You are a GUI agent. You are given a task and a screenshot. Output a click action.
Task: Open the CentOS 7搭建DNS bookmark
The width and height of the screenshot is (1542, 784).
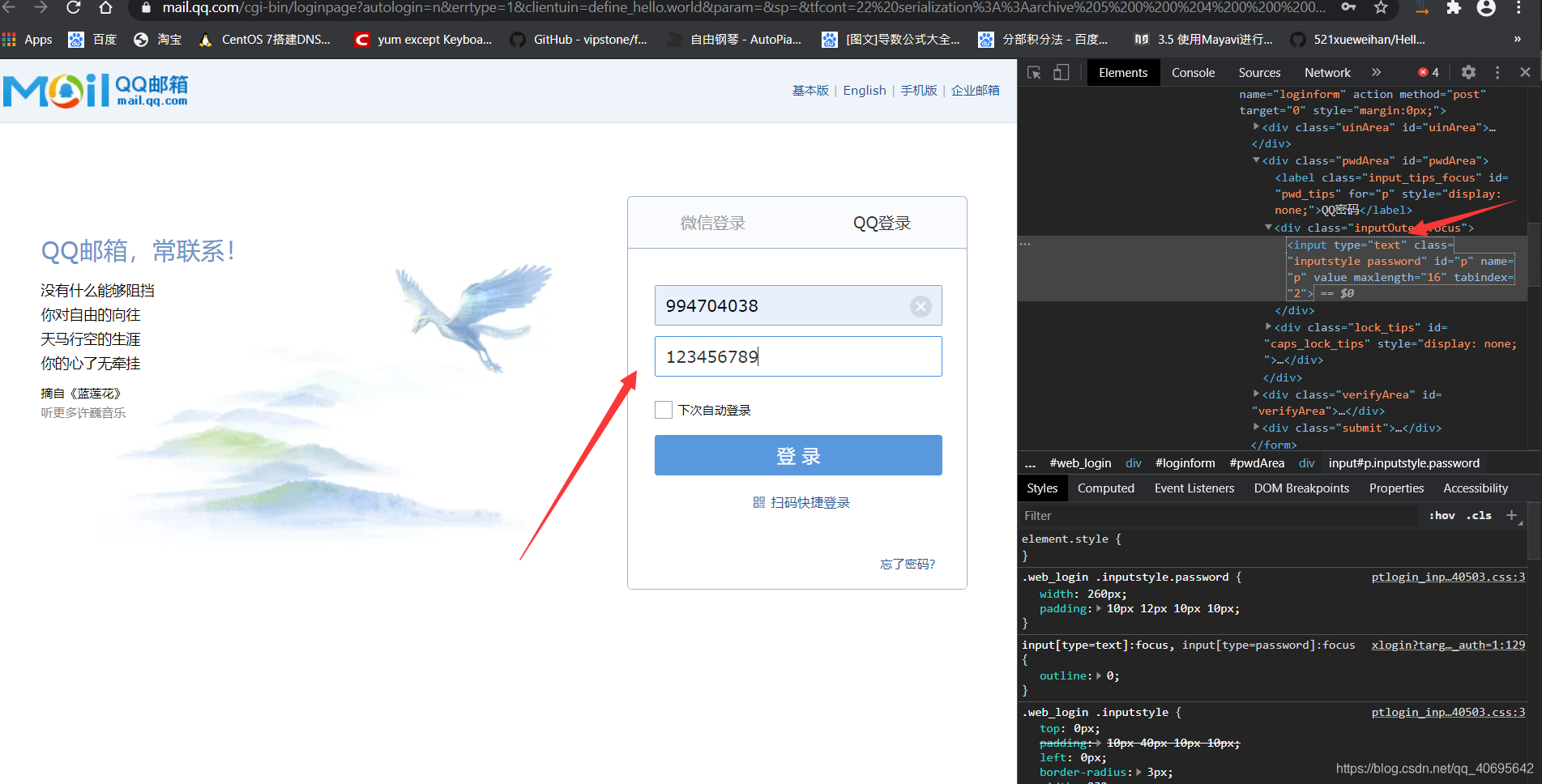coord(264,40)
